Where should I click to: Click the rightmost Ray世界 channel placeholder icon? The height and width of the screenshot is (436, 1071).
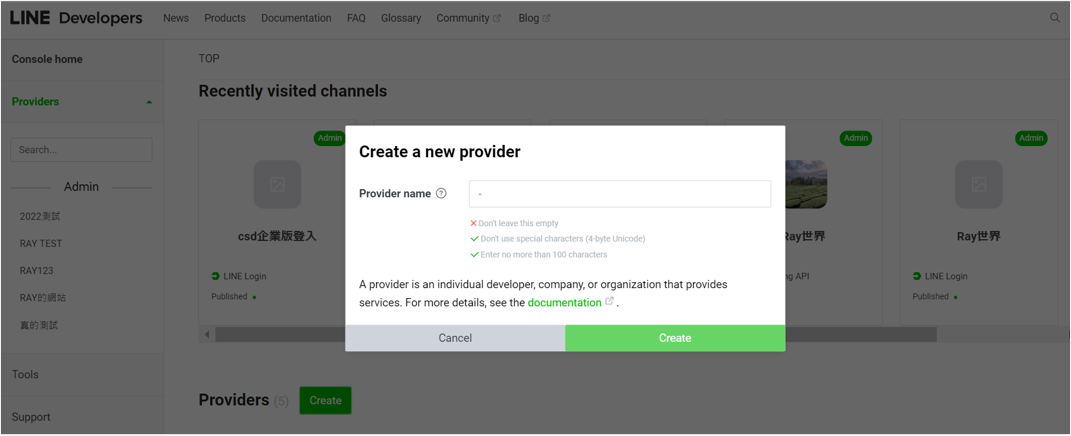coord(978,184)
